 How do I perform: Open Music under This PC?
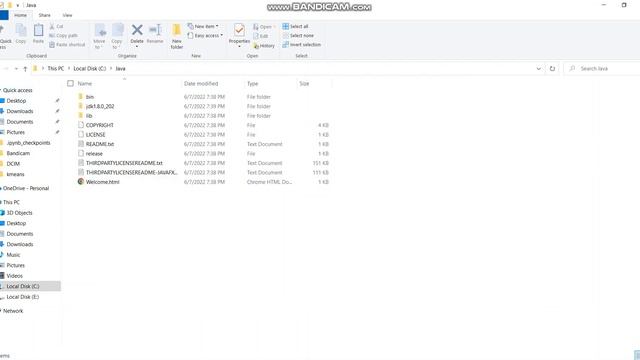[x=13, y=255]
